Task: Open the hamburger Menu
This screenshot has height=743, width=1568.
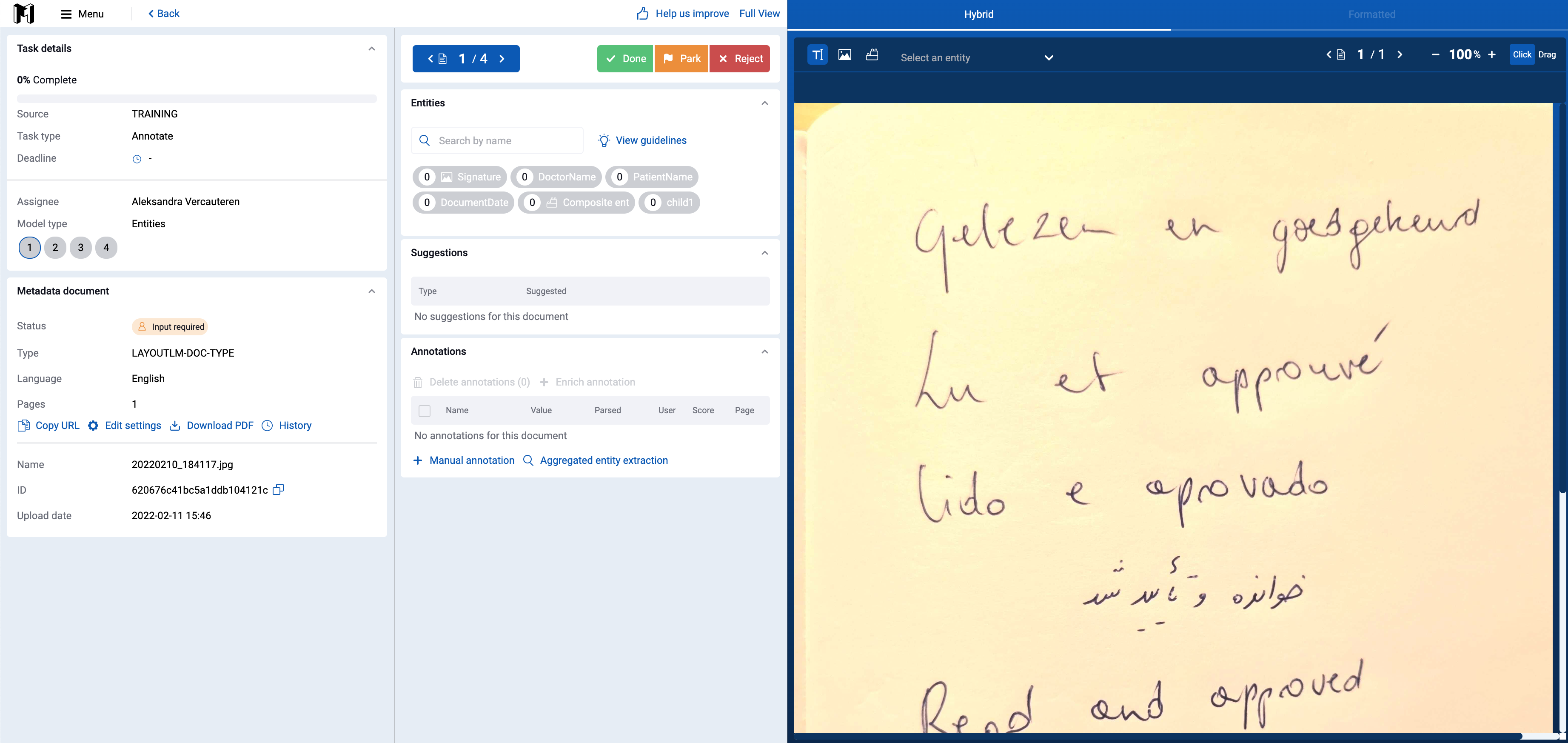Action: point(82,13)
